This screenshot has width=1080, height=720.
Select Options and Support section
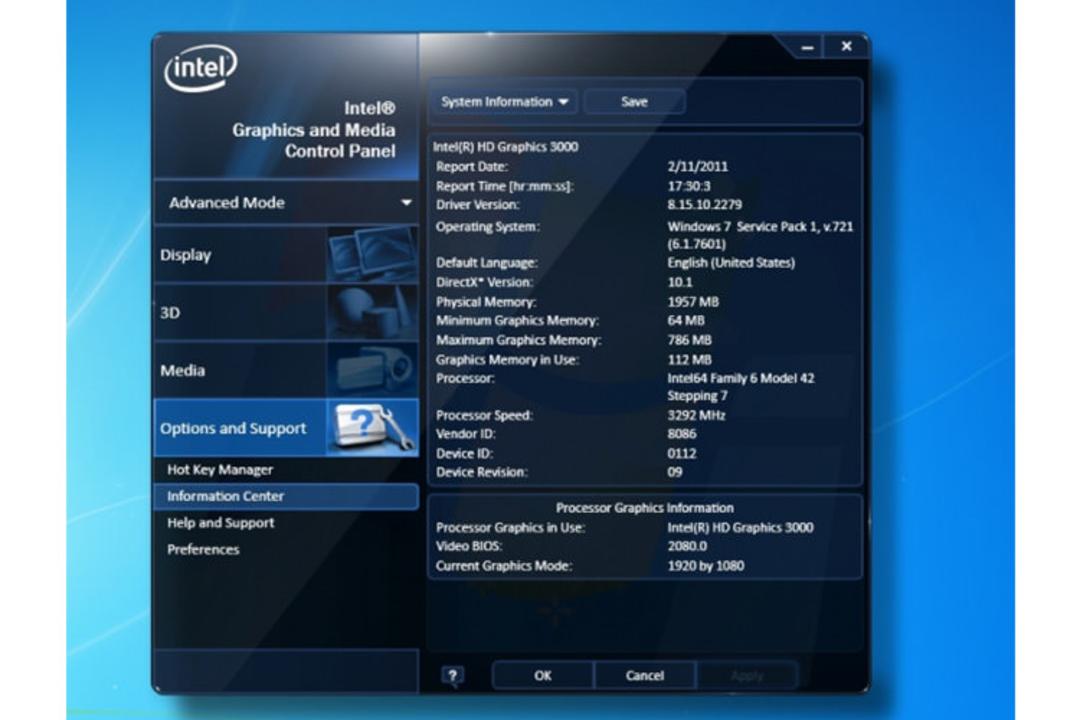286,428
